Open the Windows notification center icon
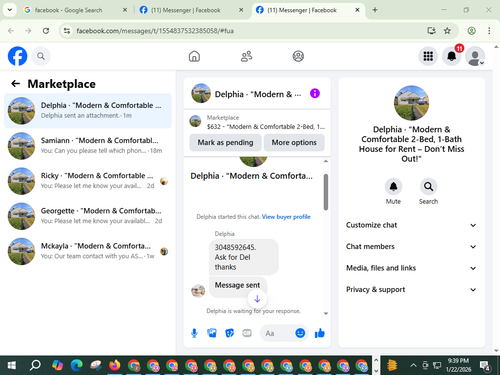Viewport: 500px width, 375px height. click(x=485, y=366)
